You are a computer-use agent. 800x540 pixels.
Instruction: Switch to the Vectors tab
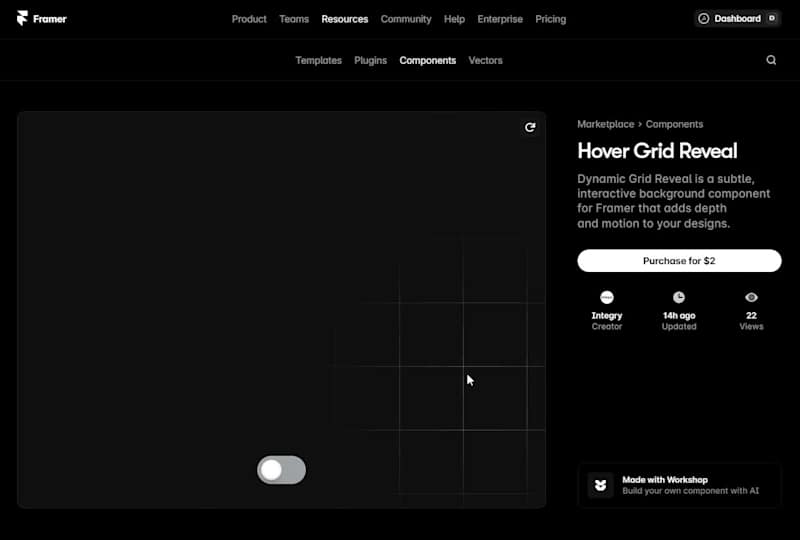coord(485,60)
